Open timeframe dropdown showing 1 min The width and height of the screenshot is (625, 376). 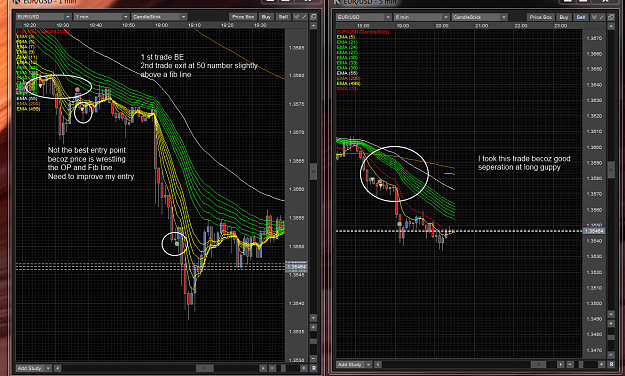tap(102, 17)
